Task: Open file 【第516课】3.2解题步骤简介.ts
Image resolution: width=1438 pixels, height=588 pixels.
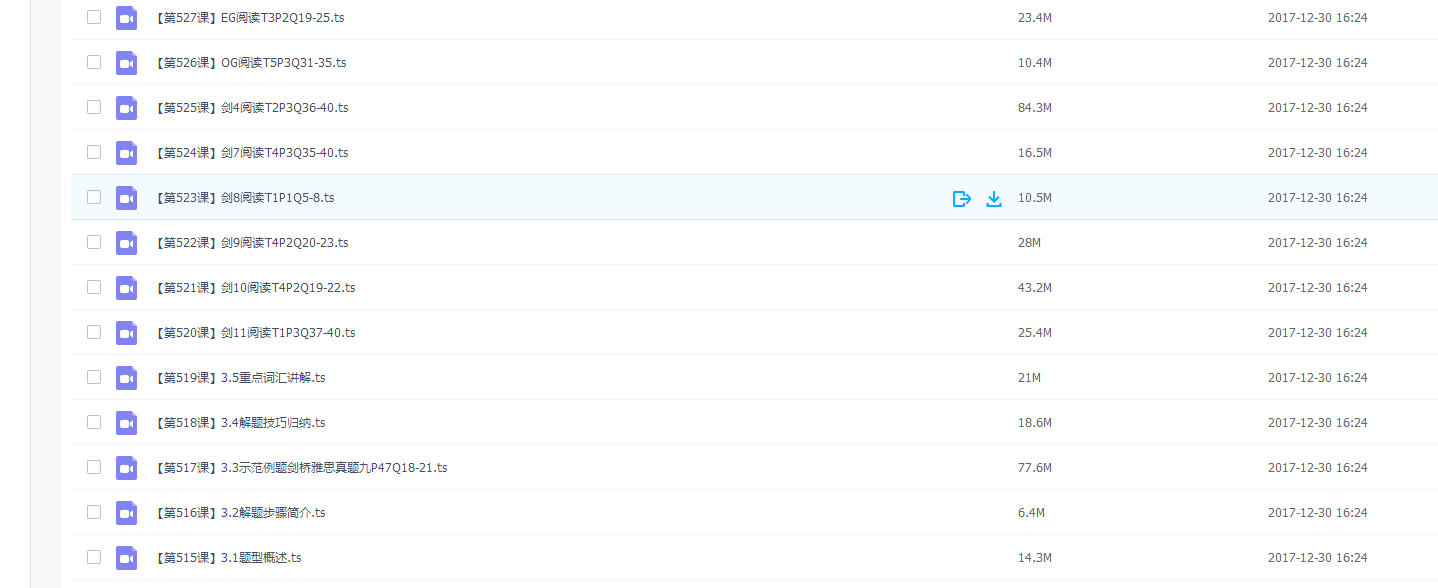Action: [240, 513]
